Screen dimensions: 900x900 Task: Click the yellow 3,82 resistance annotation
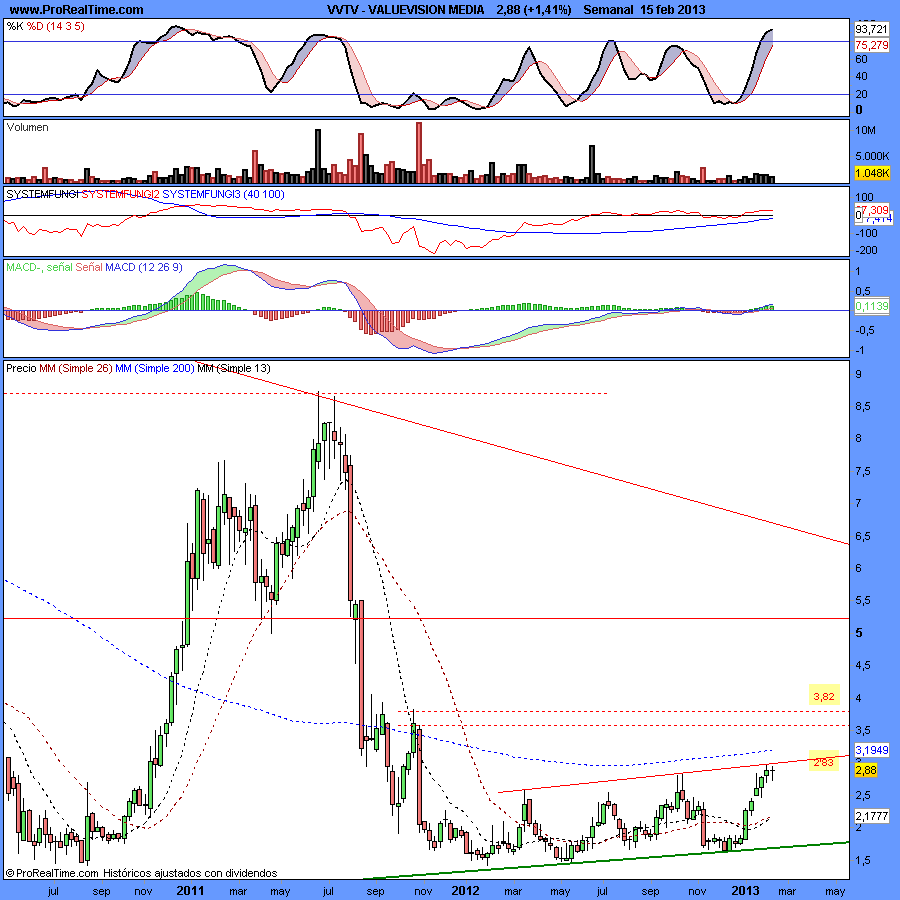[x=824, y=697]
